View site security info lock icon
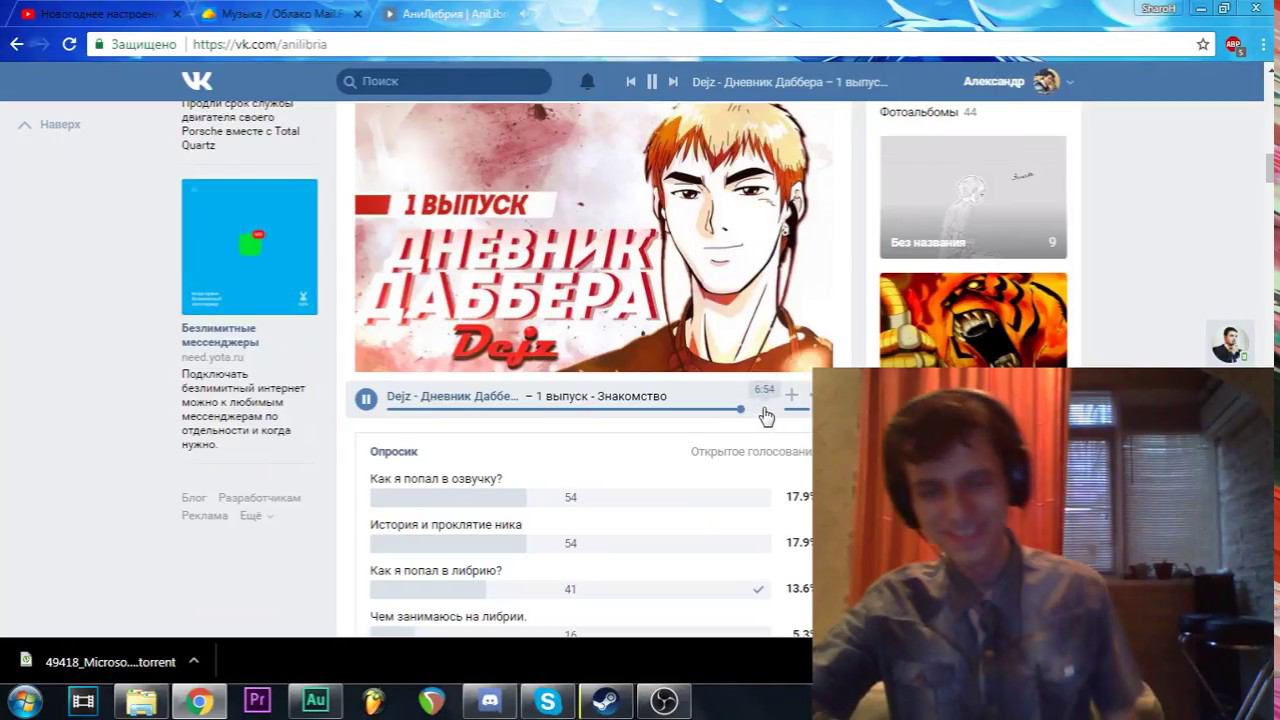1280x720 pixels. pyautogui.click(x=98, y=44)
